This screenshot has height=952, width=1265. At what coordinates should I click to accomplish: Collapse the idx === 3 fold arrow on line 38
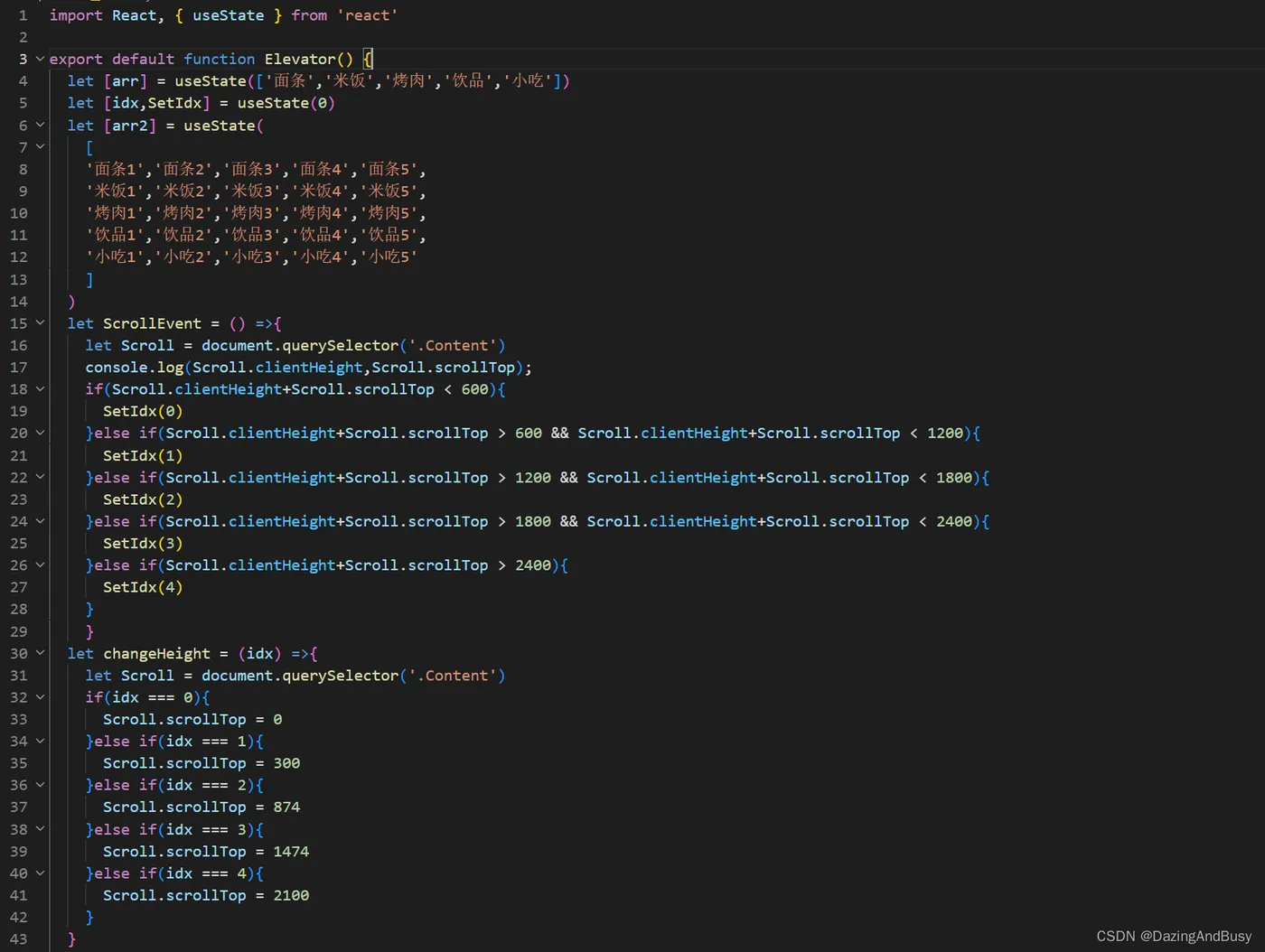coord(40,829)
